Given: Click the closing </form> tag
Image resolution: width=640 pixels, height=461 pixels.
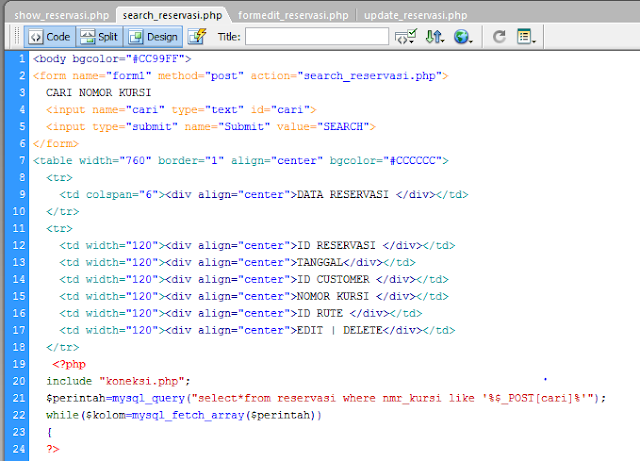Looking at the screenshot, I should click(x=56, y=144).
